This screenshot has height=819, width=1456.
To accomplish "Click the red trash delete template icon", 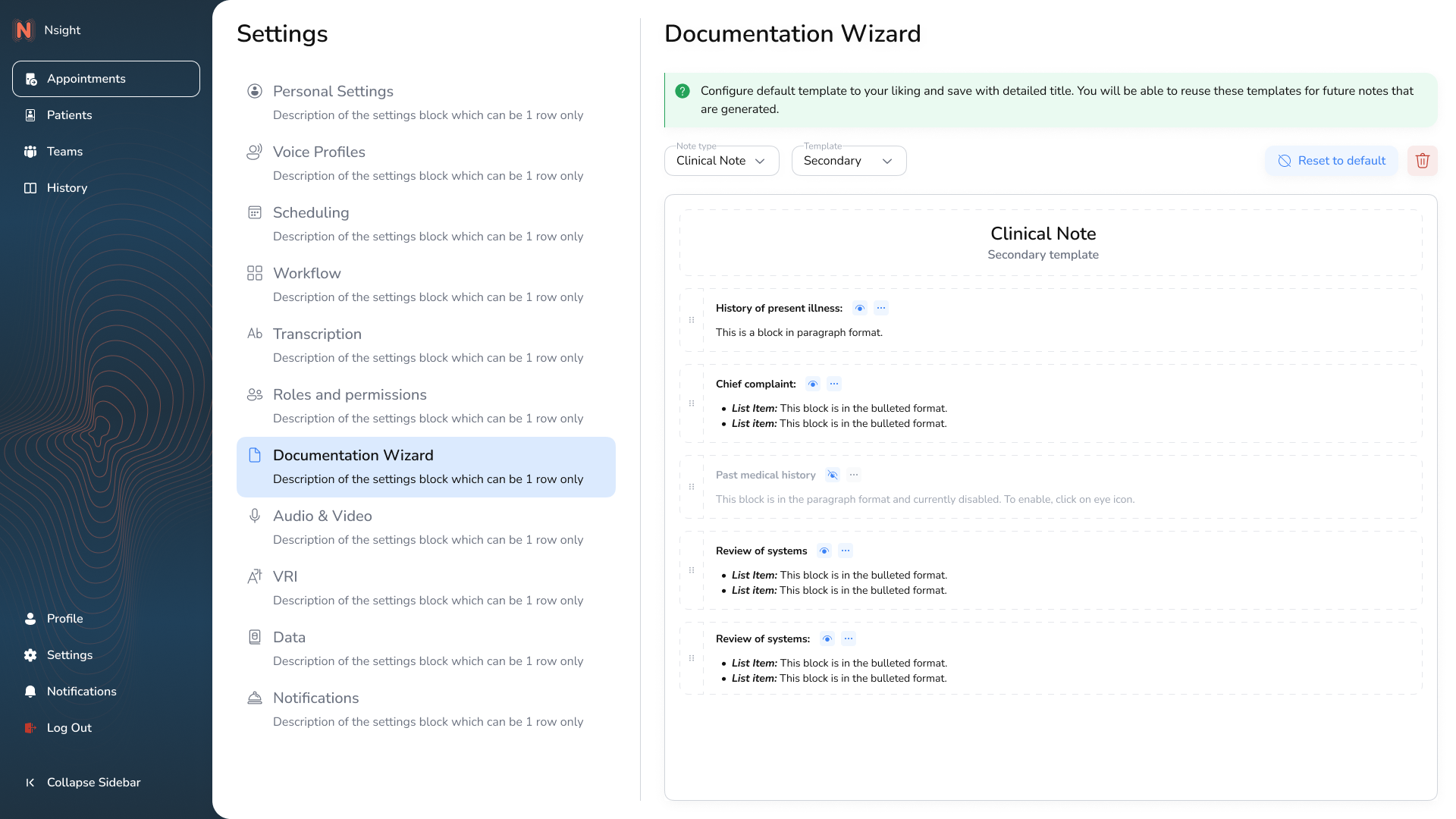I will [x=1422, y=161].
